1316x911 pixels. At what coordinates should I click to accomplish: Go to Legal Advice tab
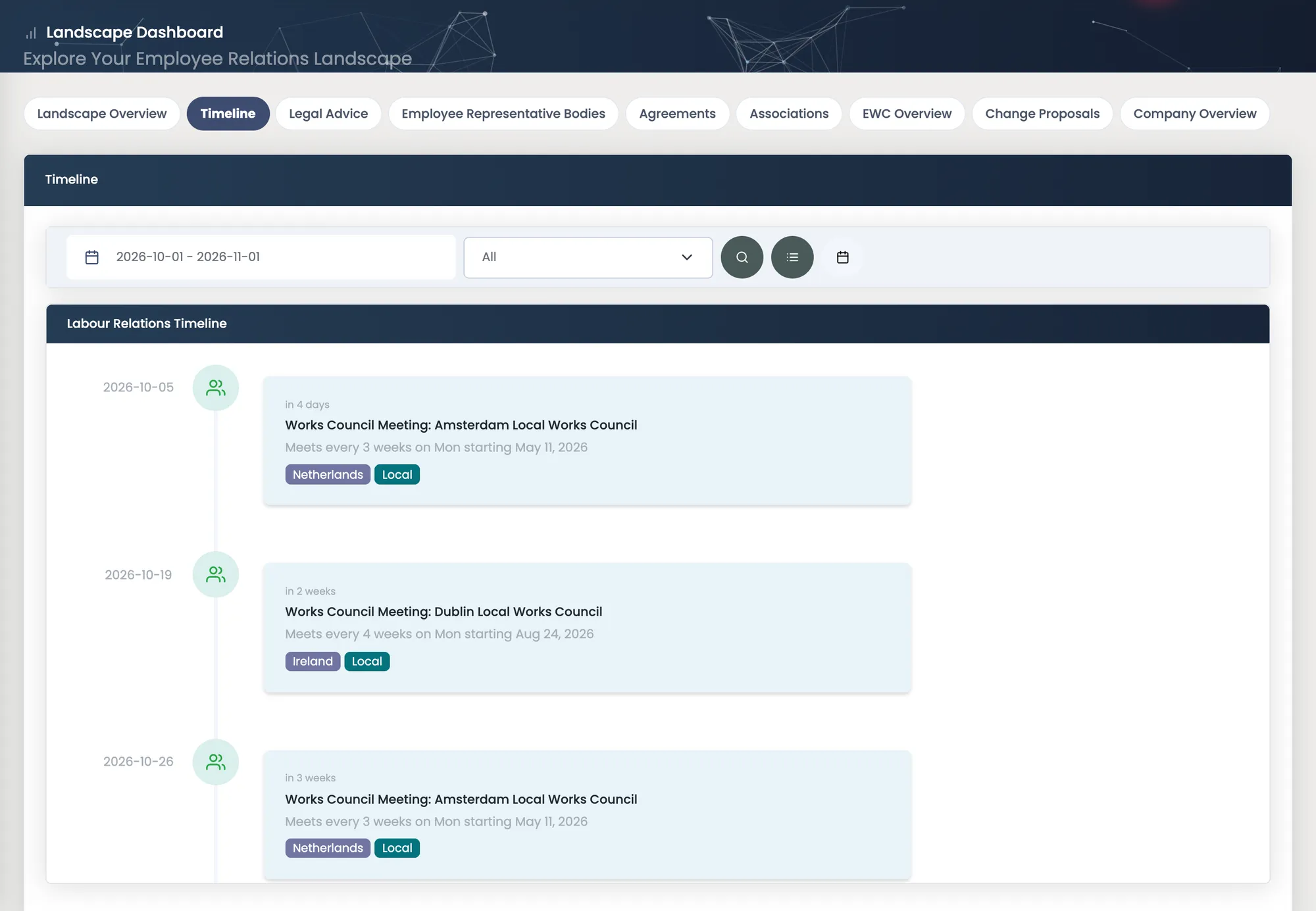pos(328,113)
